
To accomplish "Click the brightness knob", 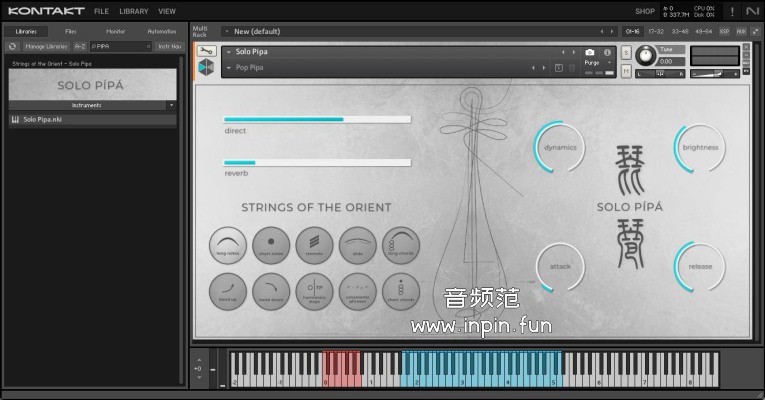I will (x=700, y=147).
